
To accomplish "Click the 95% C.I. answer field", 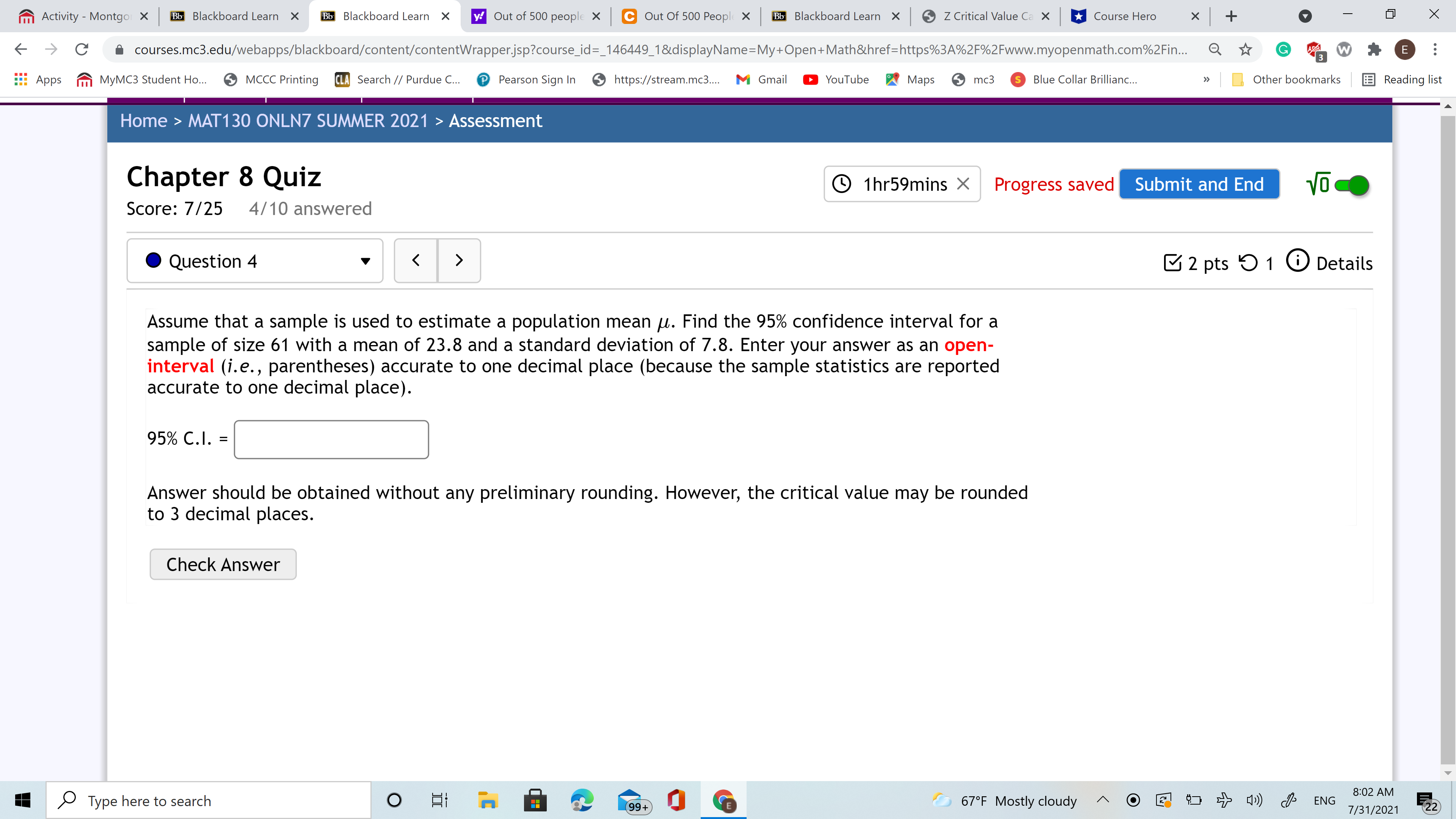I will click(331, 439).
